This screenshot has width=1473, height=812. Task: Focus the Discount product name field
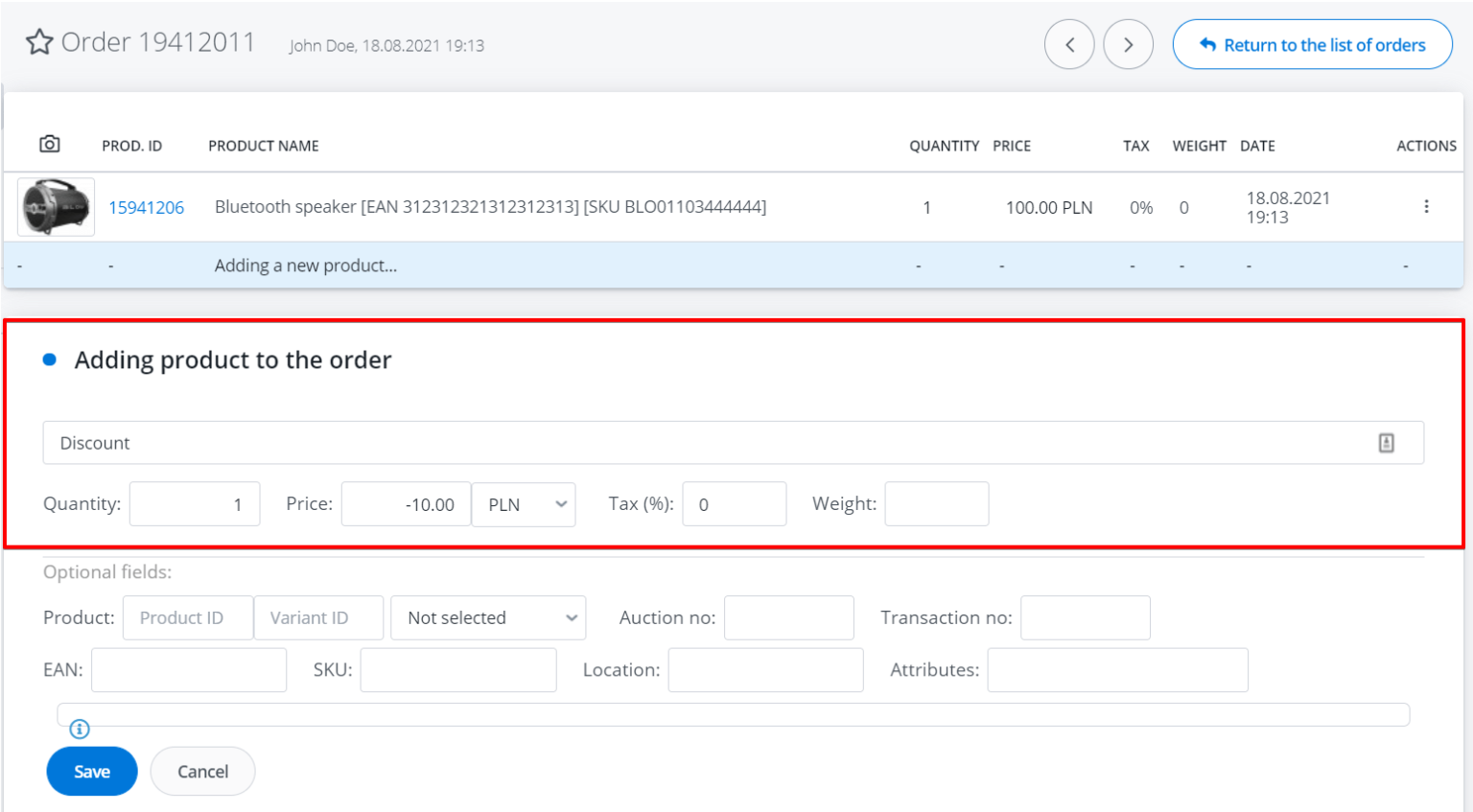coord(733,443)
